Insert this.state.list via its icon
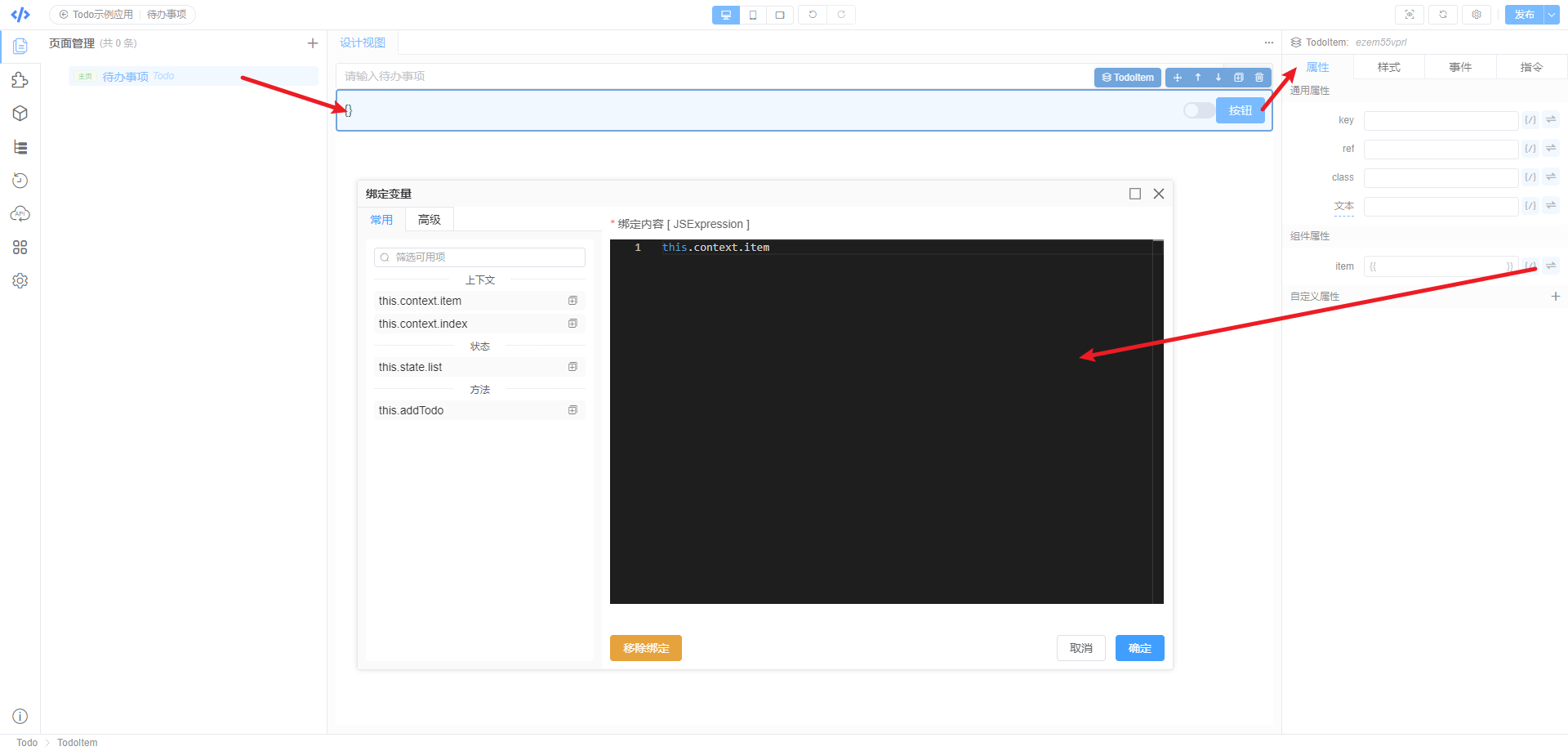The image size is (1568, 751). click(572, 367)
